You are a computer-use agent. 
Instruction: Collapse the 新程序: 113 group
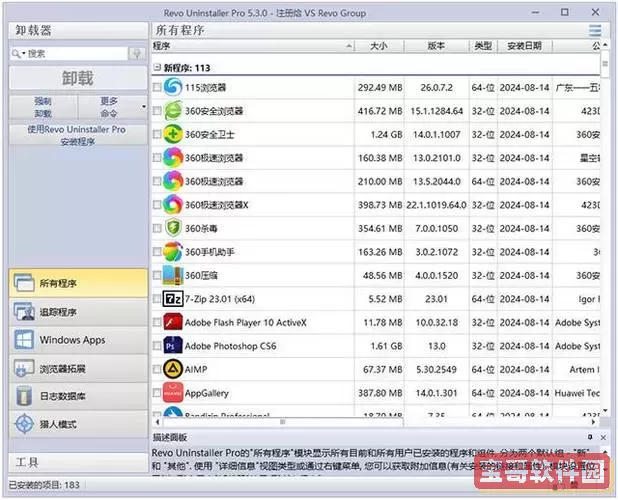157,67
